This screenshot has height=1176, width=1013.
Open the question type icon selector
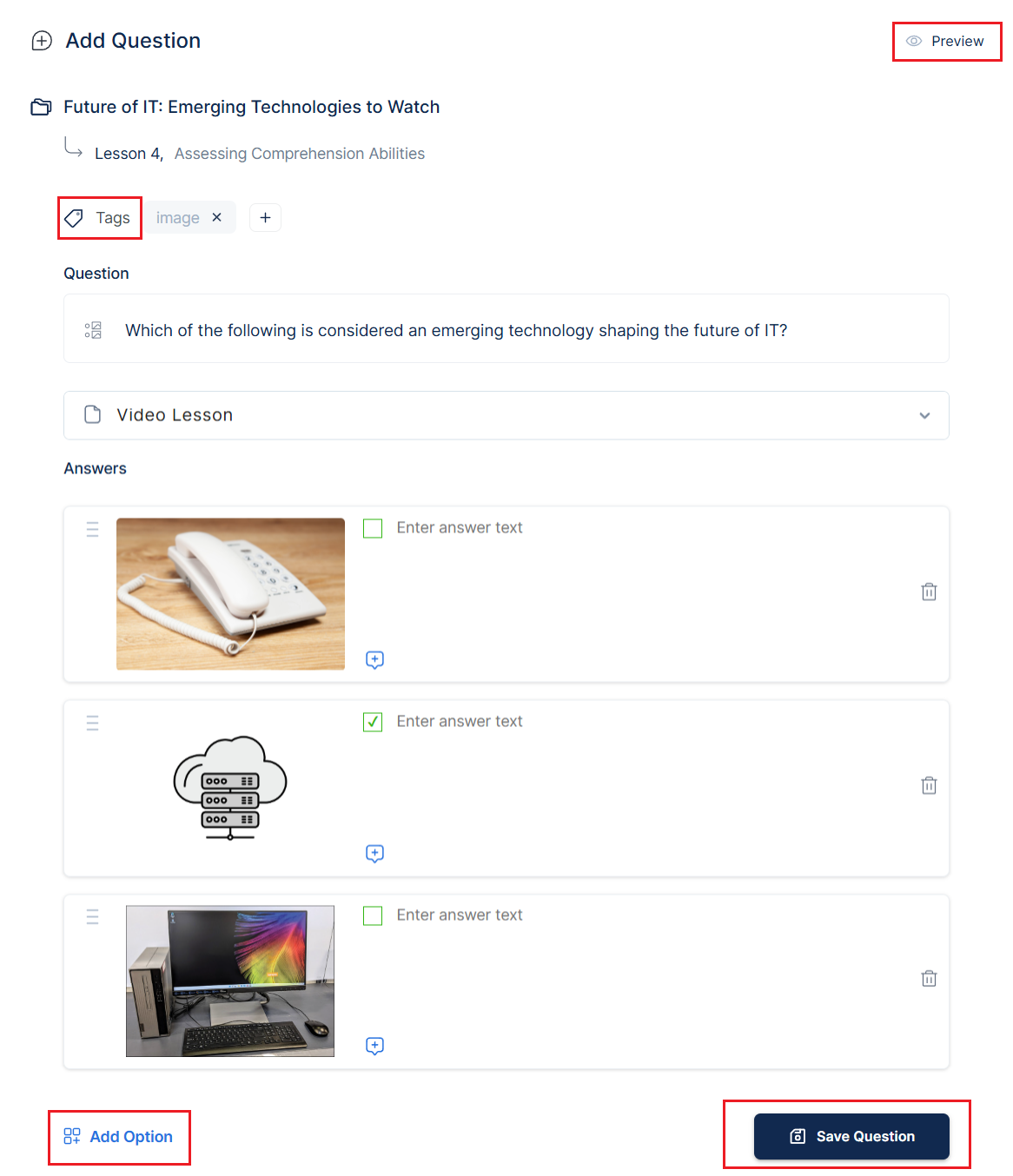[x=93, y=330]
